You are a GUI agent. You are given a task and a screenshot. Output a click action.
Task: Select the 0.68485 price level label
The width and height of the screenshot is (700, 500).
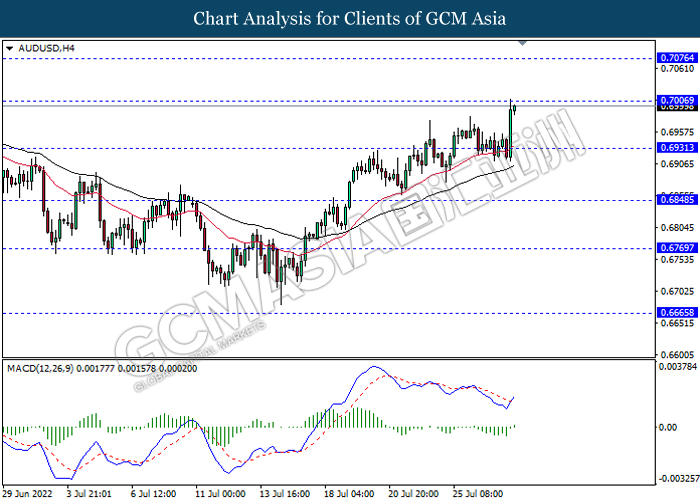677,199
